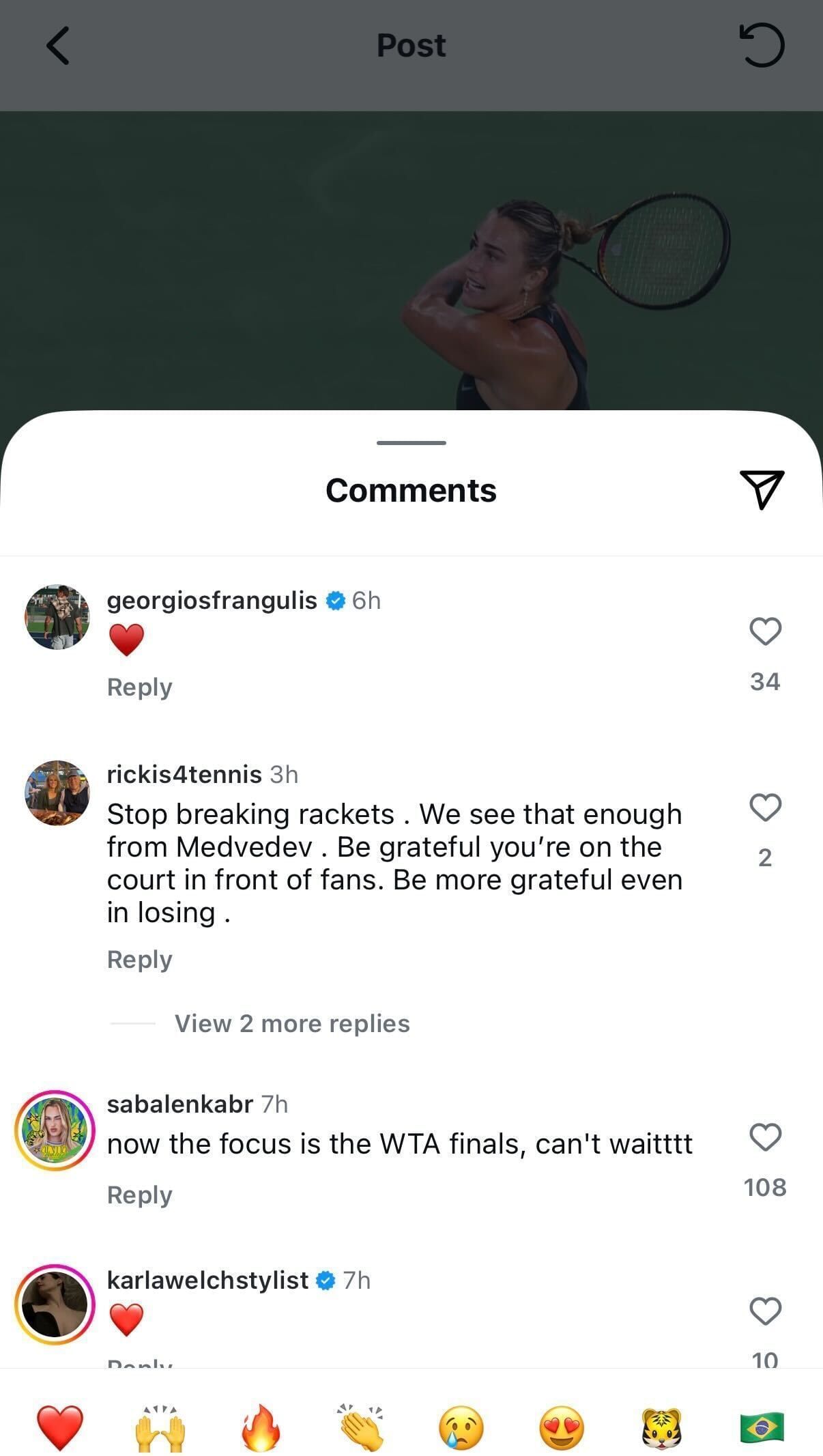
Task: Pick the fire emoji reaction
Action: [261, 1427]
